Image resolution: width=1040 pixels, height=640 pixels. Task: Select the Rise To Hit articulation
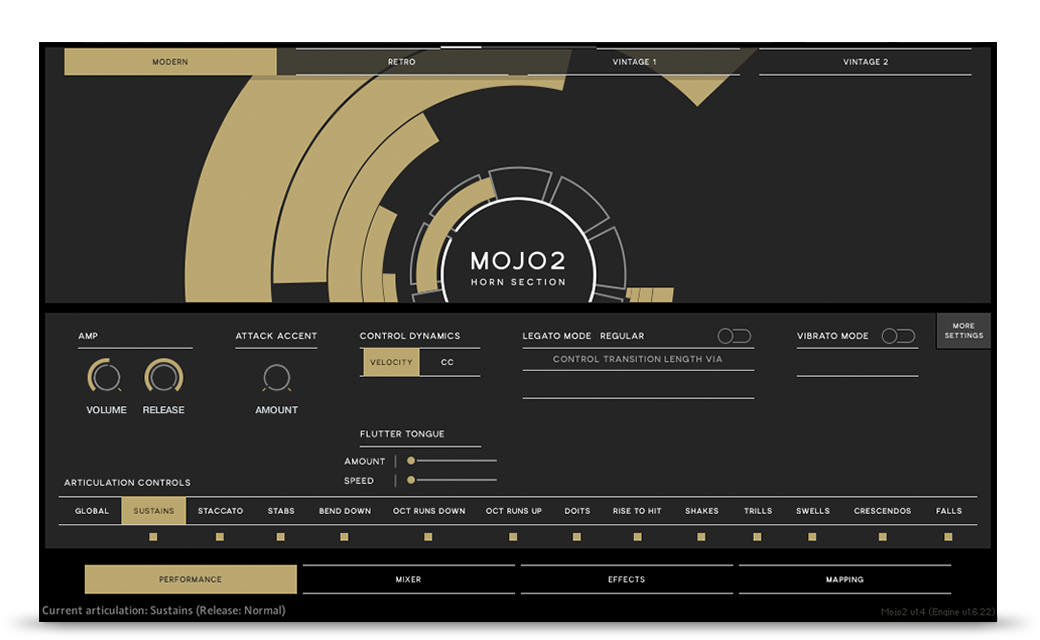[637, 511]
